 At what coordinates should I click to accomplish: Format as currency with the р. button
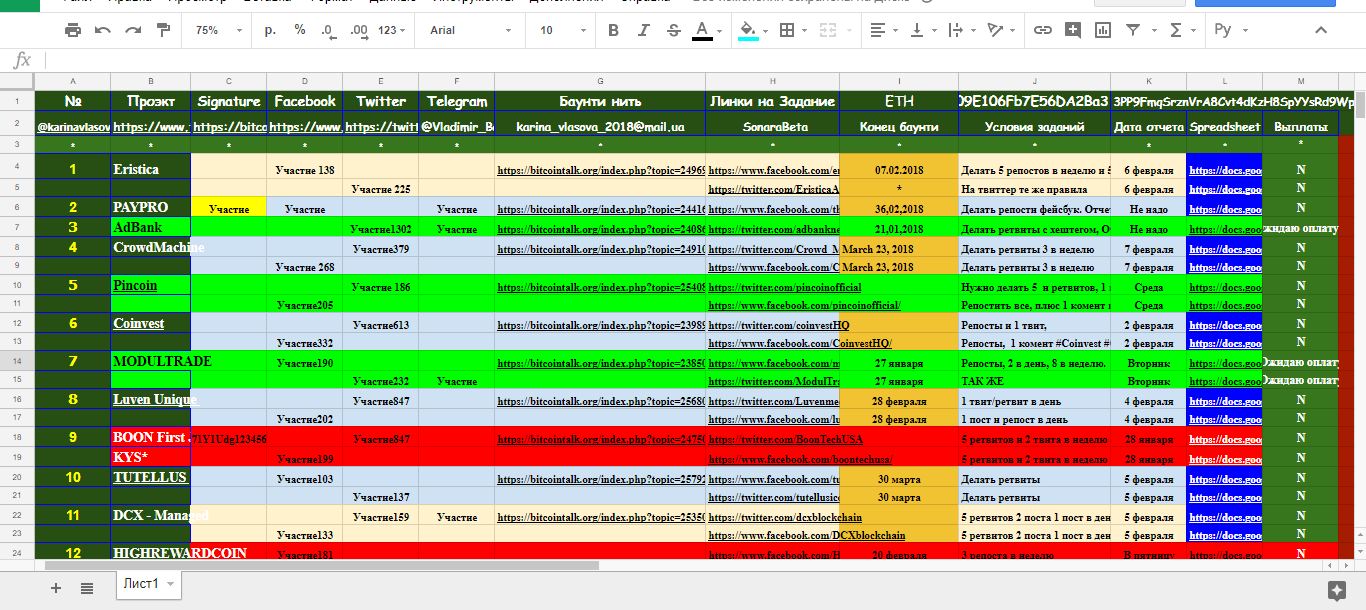[x=270, y=30]
